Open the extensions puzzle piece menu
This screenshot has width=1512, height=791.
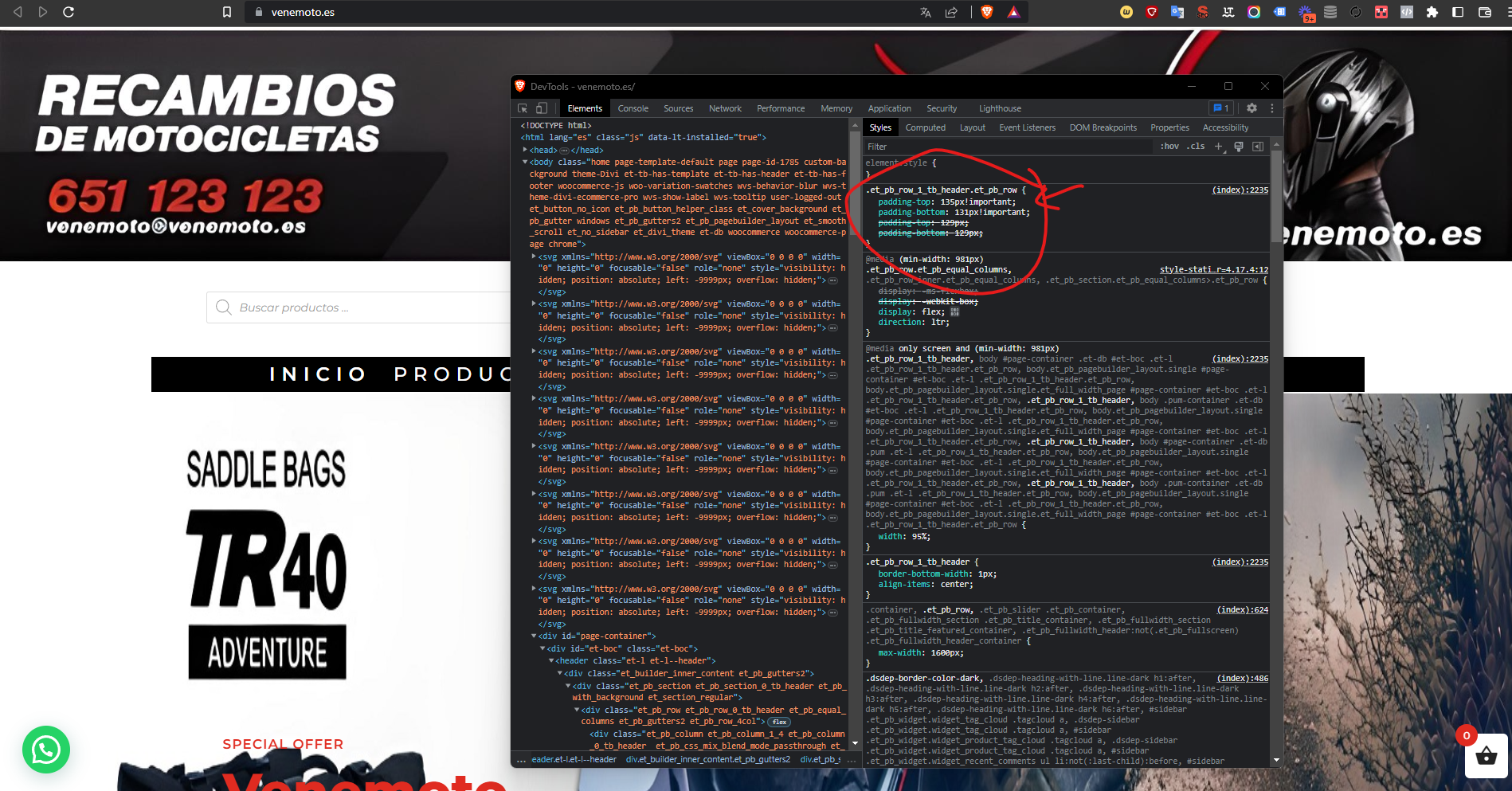point(1432,12)
